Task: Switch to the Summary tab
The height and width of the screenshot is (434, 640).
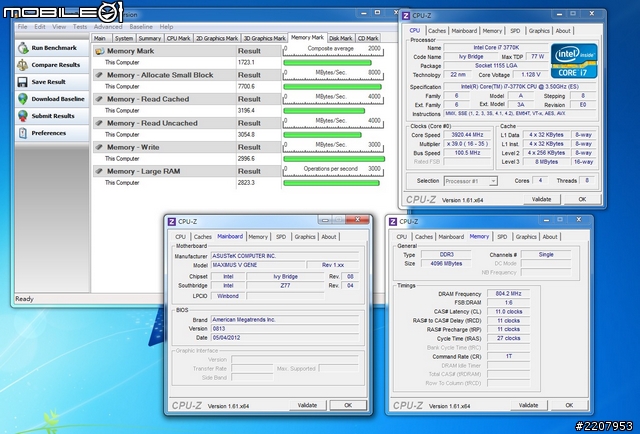Action: click(x=149, y=38)
